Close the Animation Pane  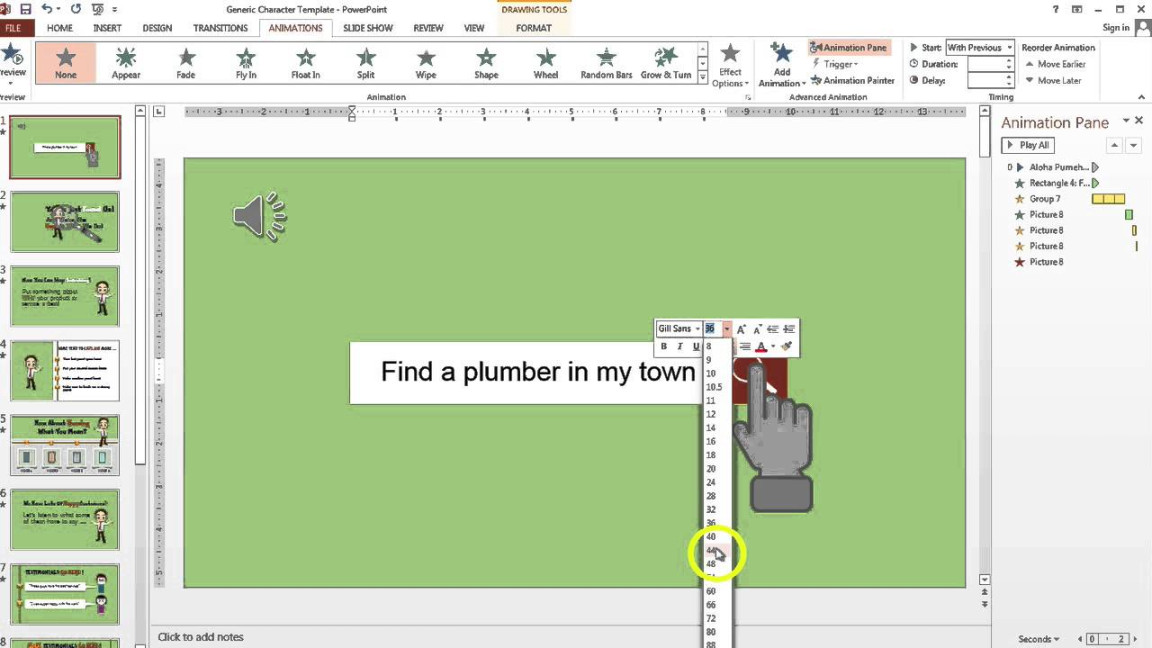tap(1140, 120)
